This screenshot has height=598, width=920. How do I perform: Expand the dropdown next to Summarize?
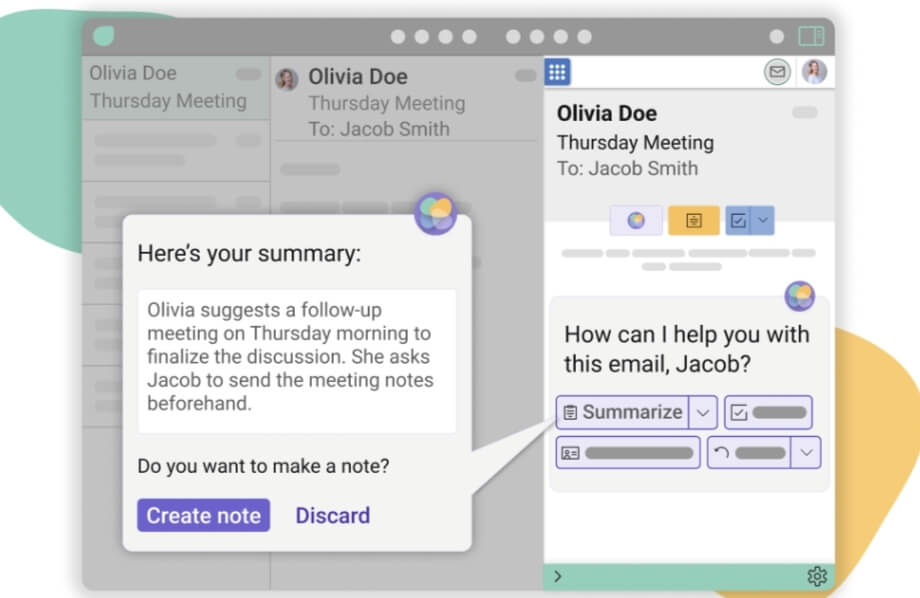[x=703, y=412]
